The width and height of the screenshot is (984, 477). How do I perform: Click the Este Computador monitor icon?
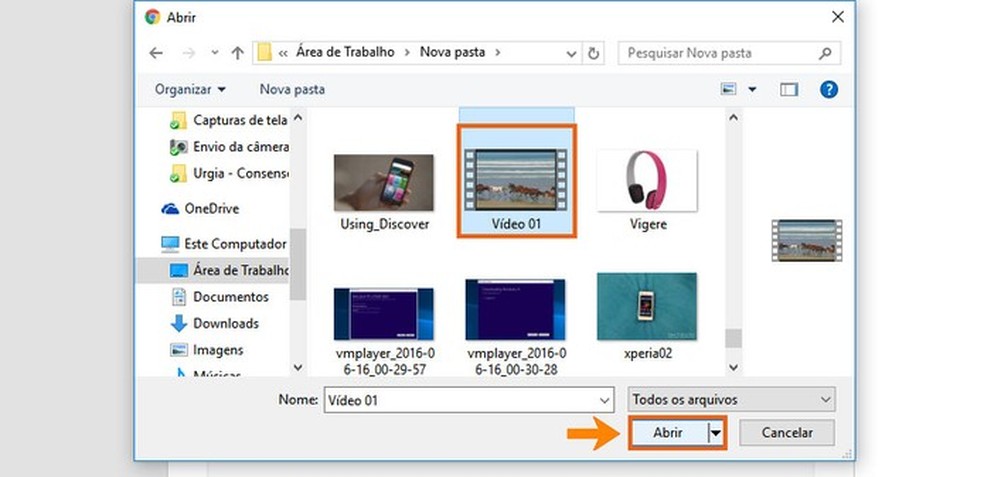(170, 244)
